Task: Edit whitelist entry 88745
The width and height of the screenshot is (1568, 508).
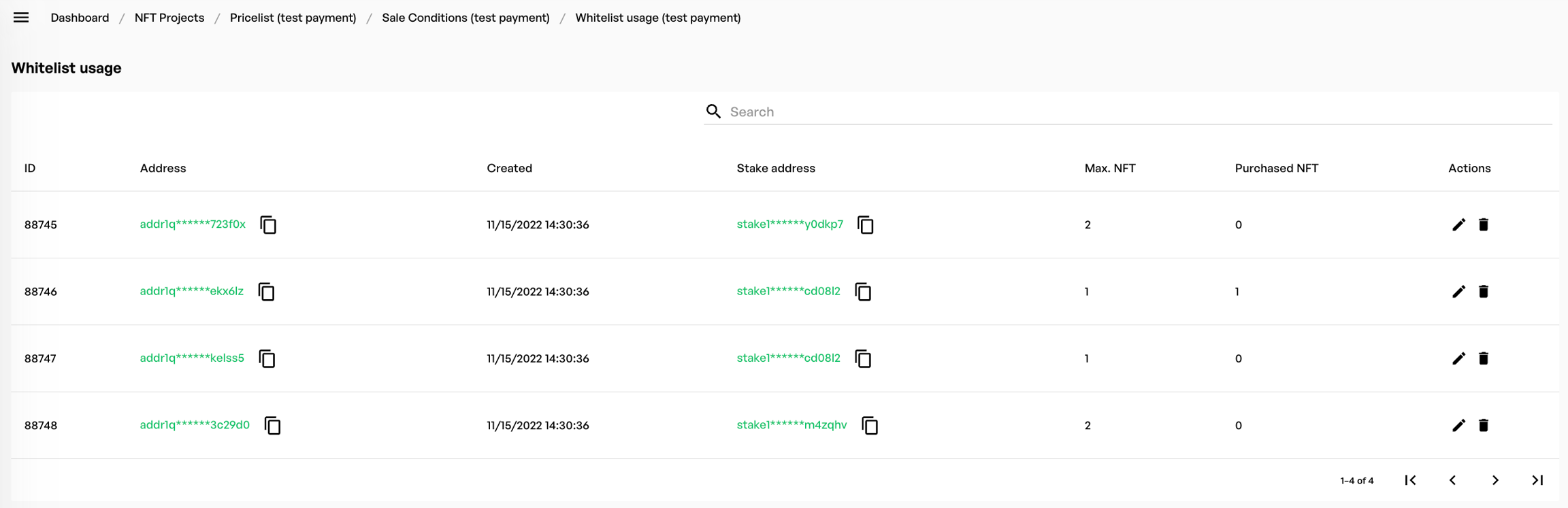Action: coord(1458,225)
